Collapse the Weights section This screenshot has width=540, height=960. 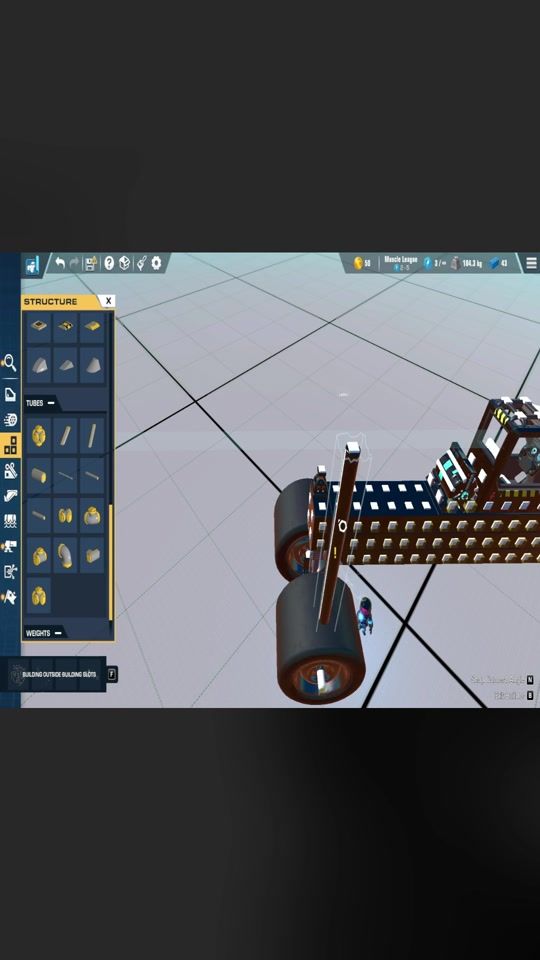[x=58, y=632]
